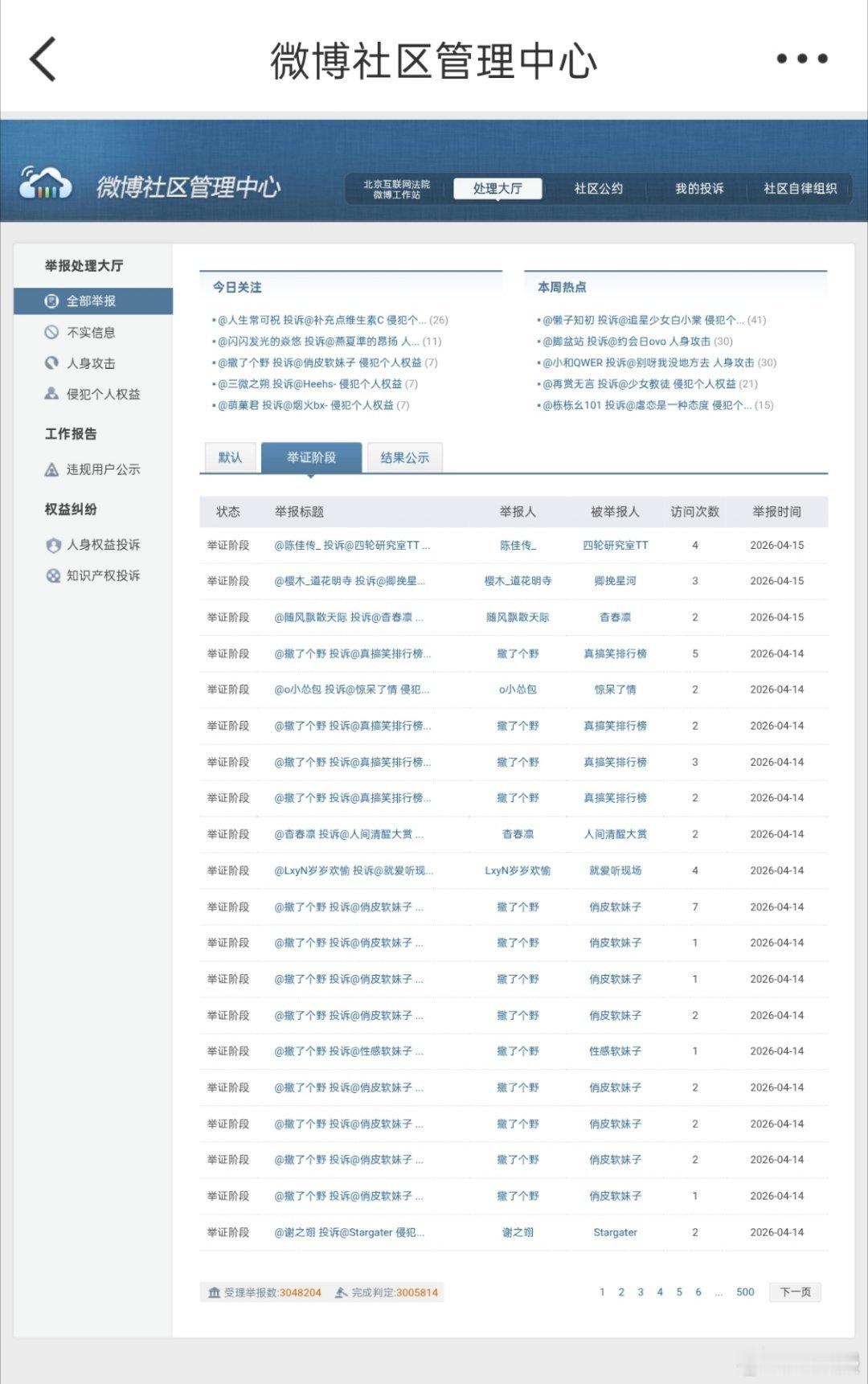This screenshot has height=1384, width=868.
Task: Open report title @谢之翊 投诉@Stargater
Action: coord(349,1232)
